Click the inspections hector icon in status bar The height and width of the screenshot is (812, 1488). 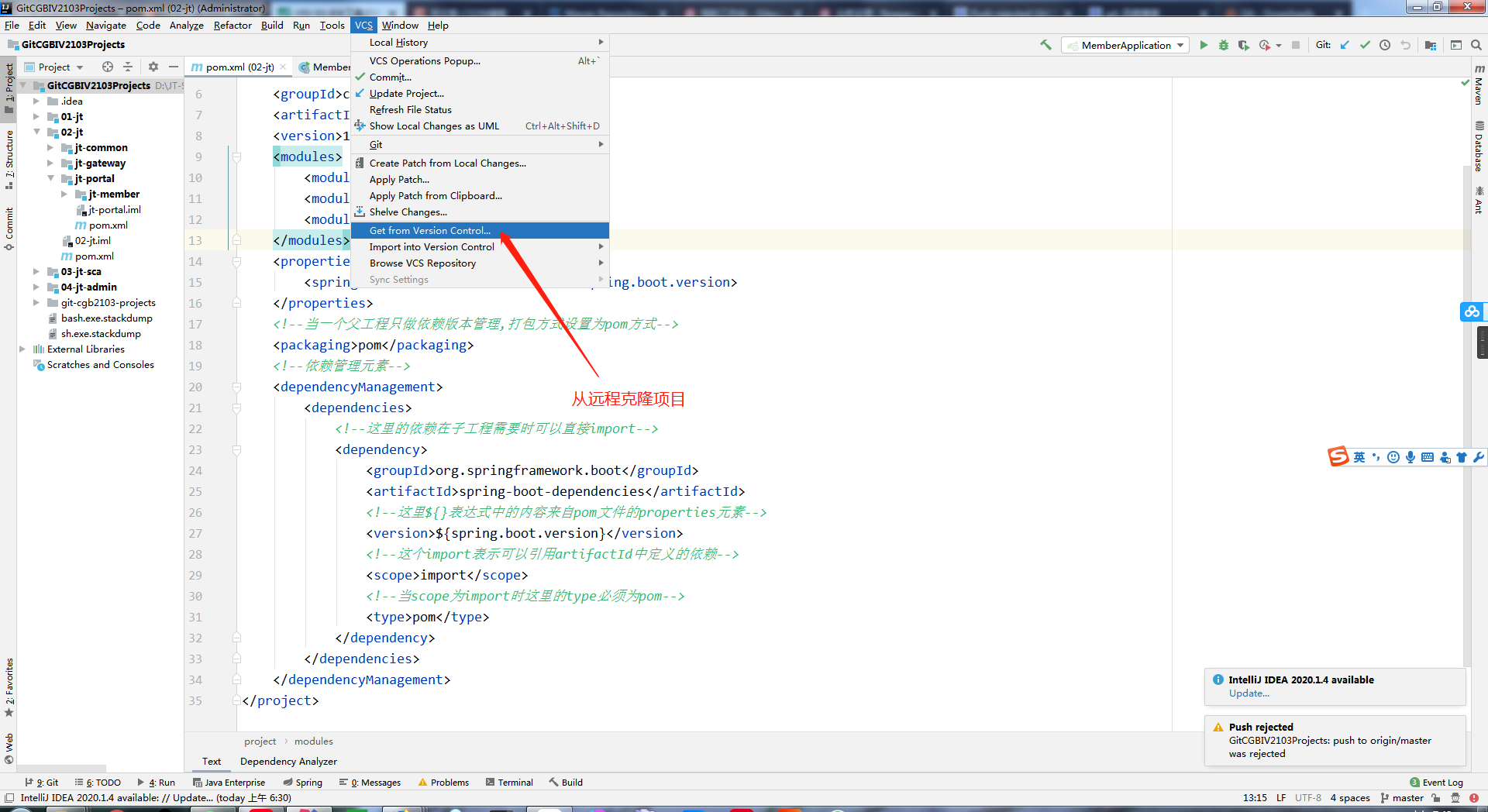click(x=1455, y=797)
